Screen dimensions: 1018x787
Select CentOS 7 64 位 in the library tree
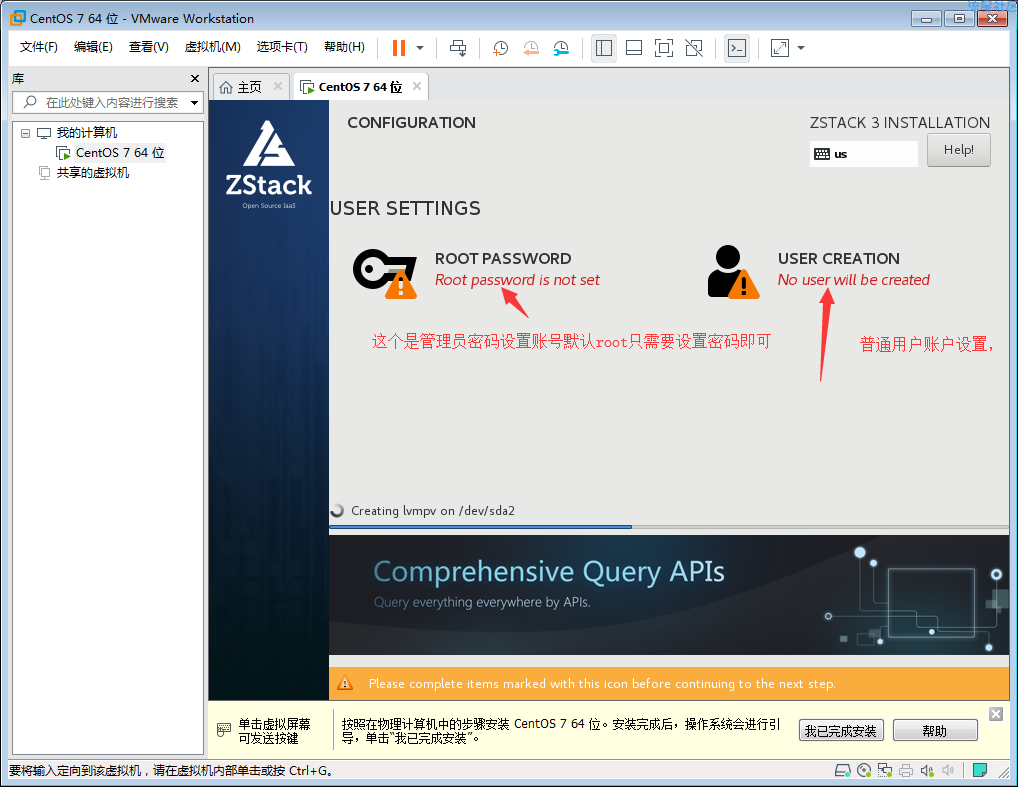pyautogui.click(x=119, y=153)
